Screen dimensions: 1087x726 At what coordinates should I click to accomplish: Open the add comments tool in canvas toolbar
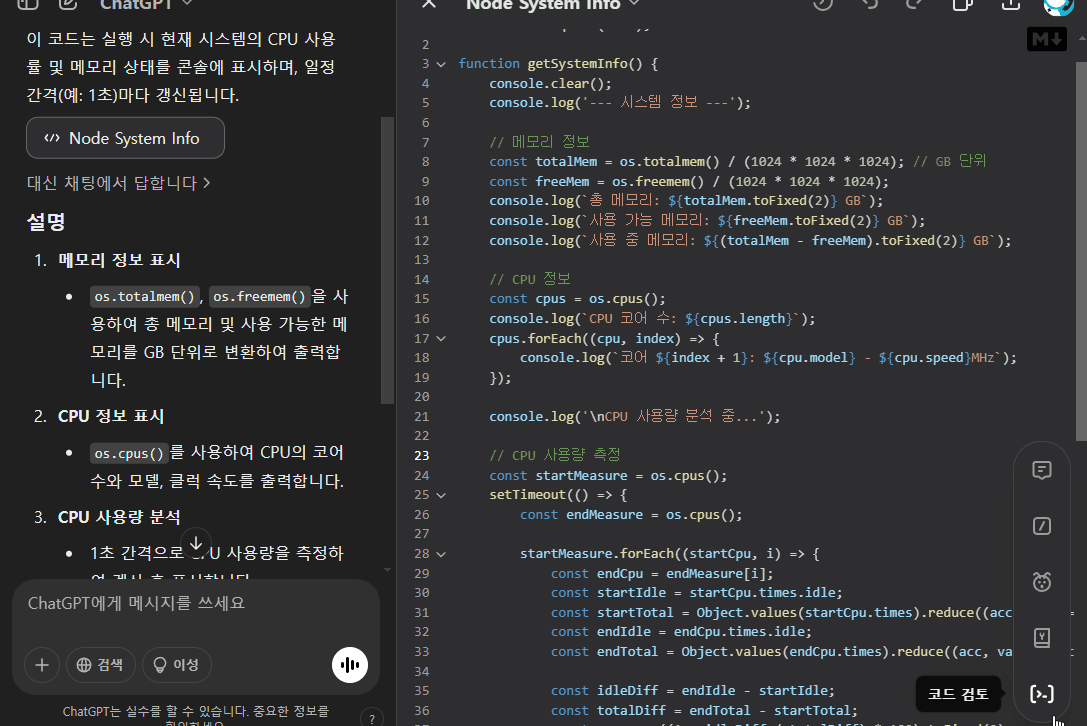pyautogui.click(x=1042, y=470)
